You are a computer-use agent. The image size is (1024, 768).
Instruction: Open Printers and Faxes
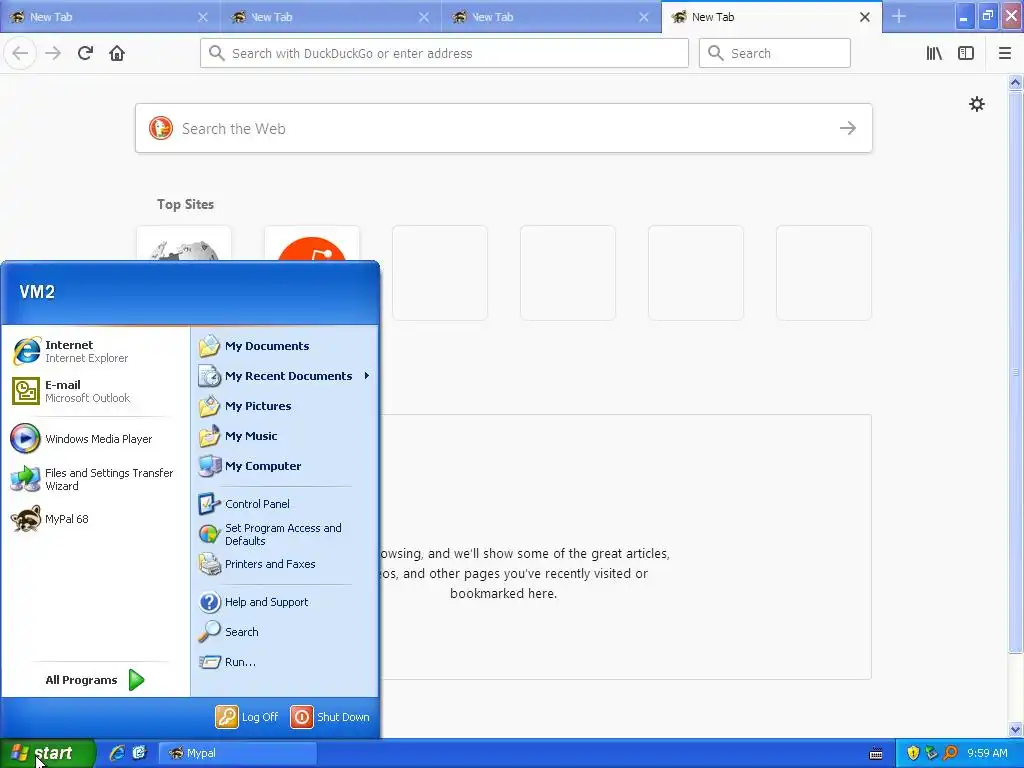(285, 564)
